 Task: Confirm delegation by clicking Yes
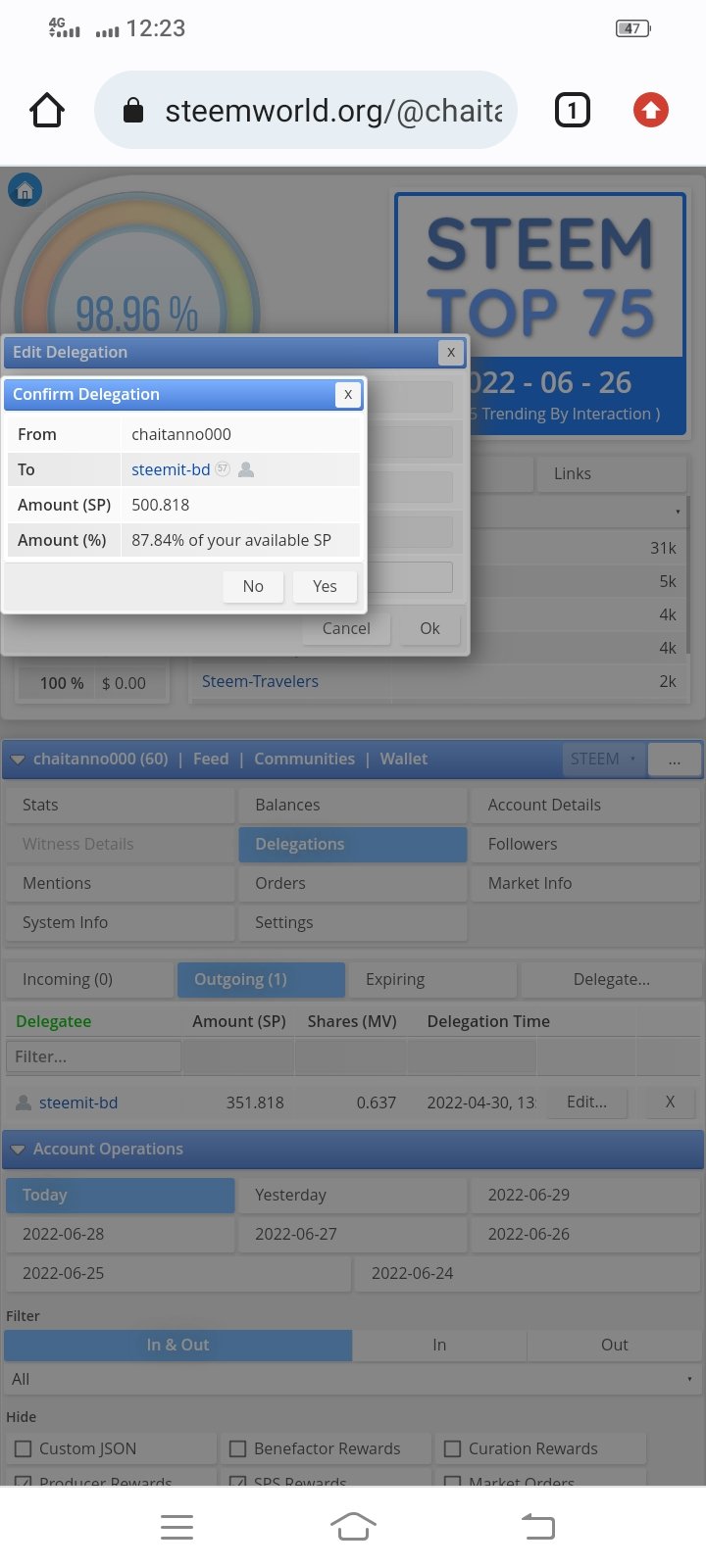tap(325, 586)
